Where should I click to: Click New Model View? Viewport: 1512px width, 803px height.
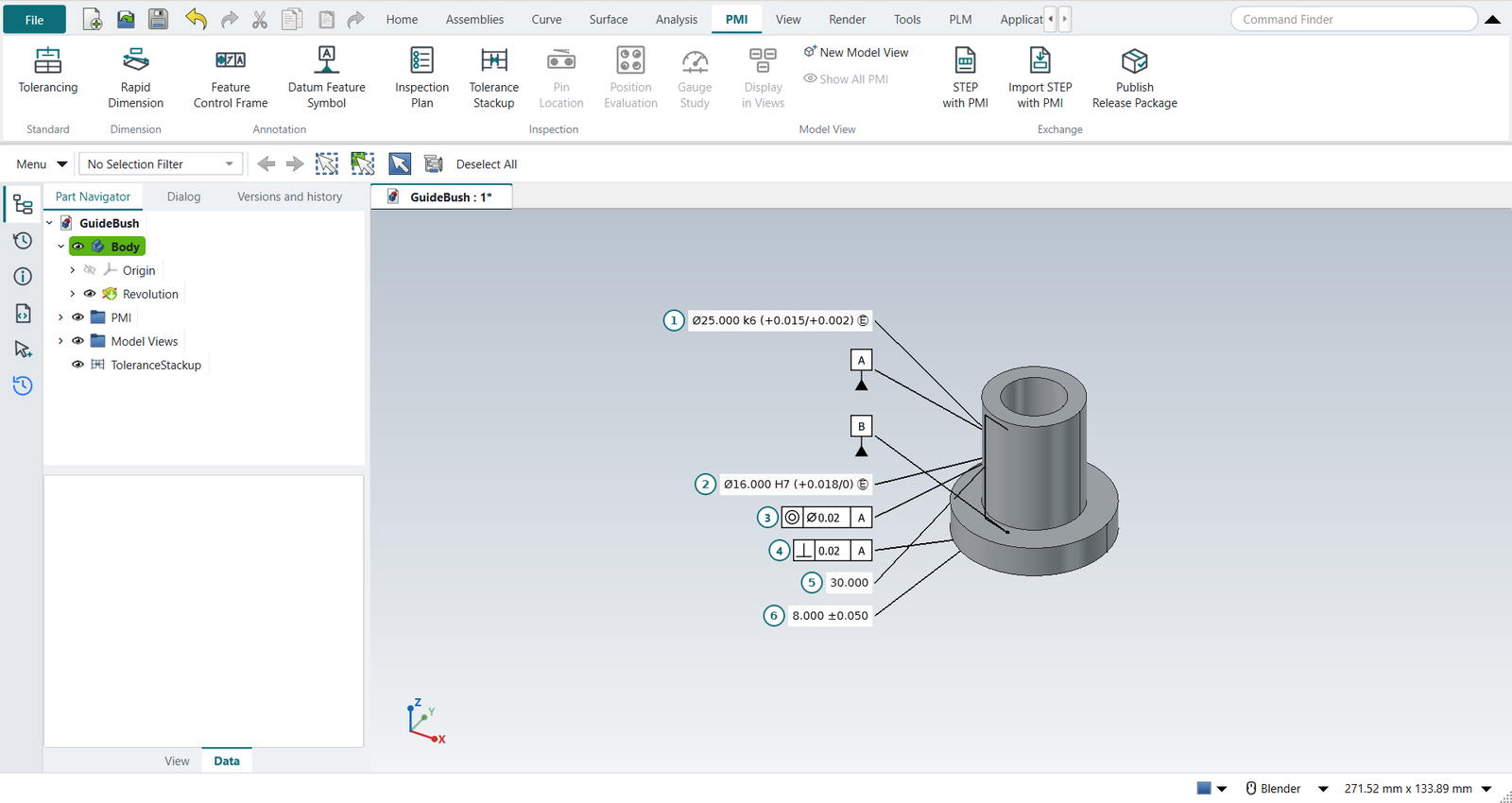pos(856,52)
